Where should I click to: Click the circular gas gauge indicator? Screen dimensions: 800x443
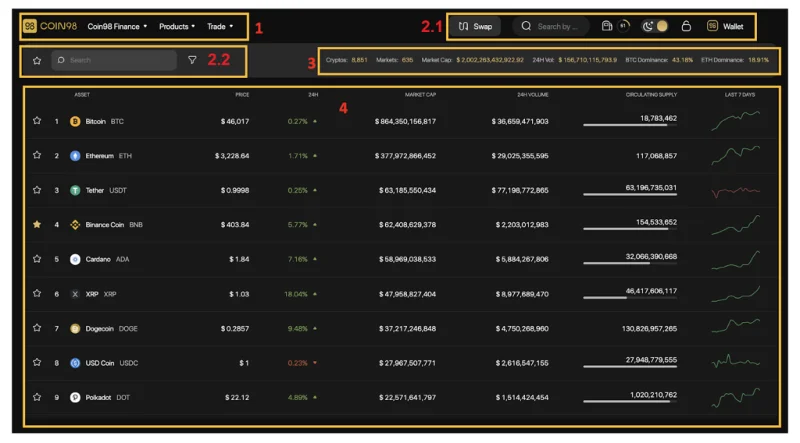(623, 26)
